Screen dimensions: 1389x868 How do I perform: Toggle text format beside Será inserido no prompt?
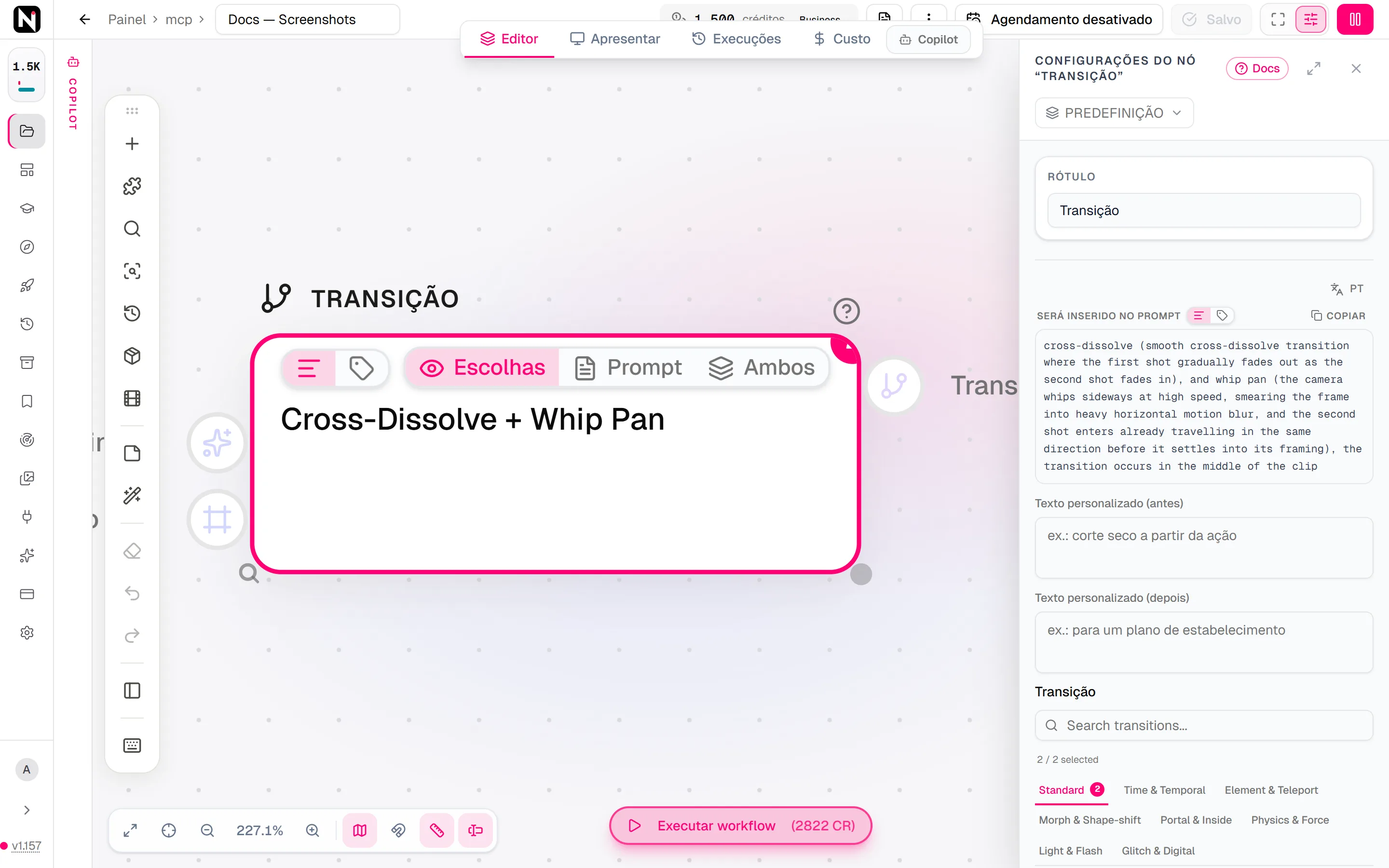[1198, 315]
